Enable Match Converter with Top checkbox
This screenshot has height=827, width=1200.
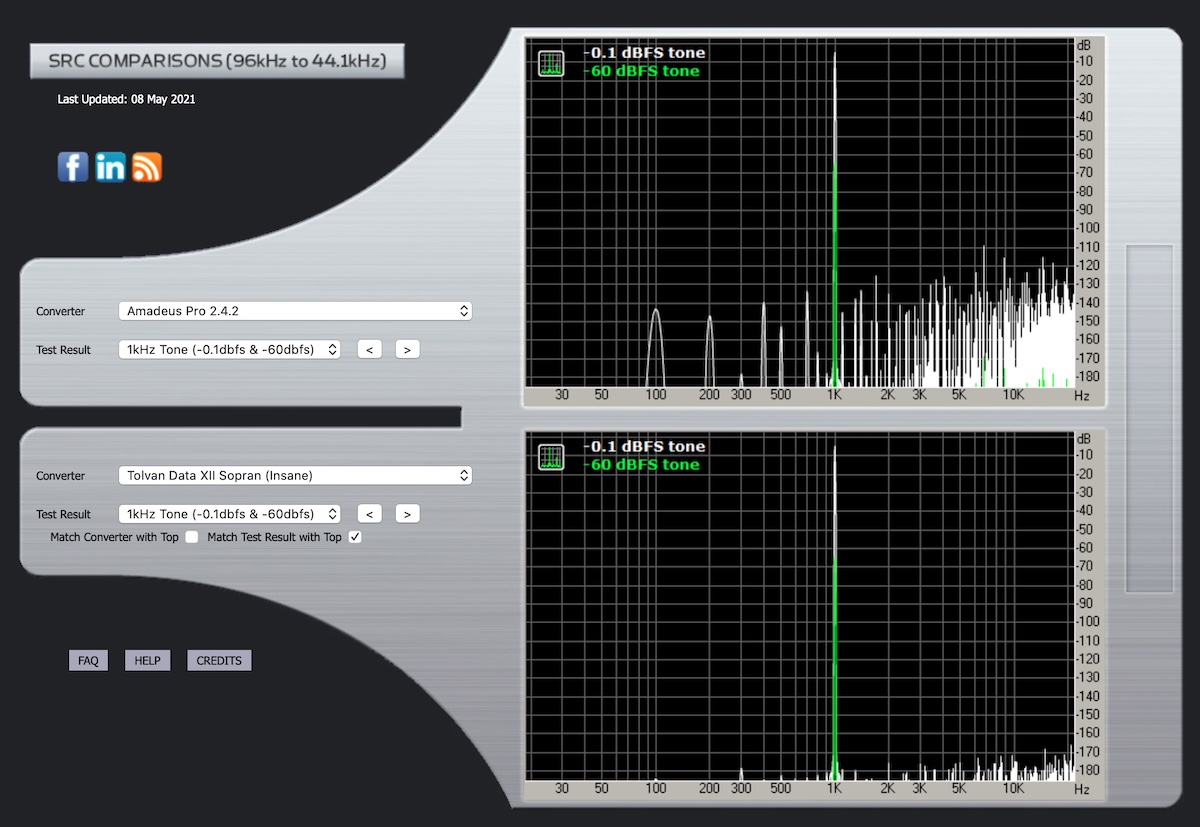pos(192,537)
